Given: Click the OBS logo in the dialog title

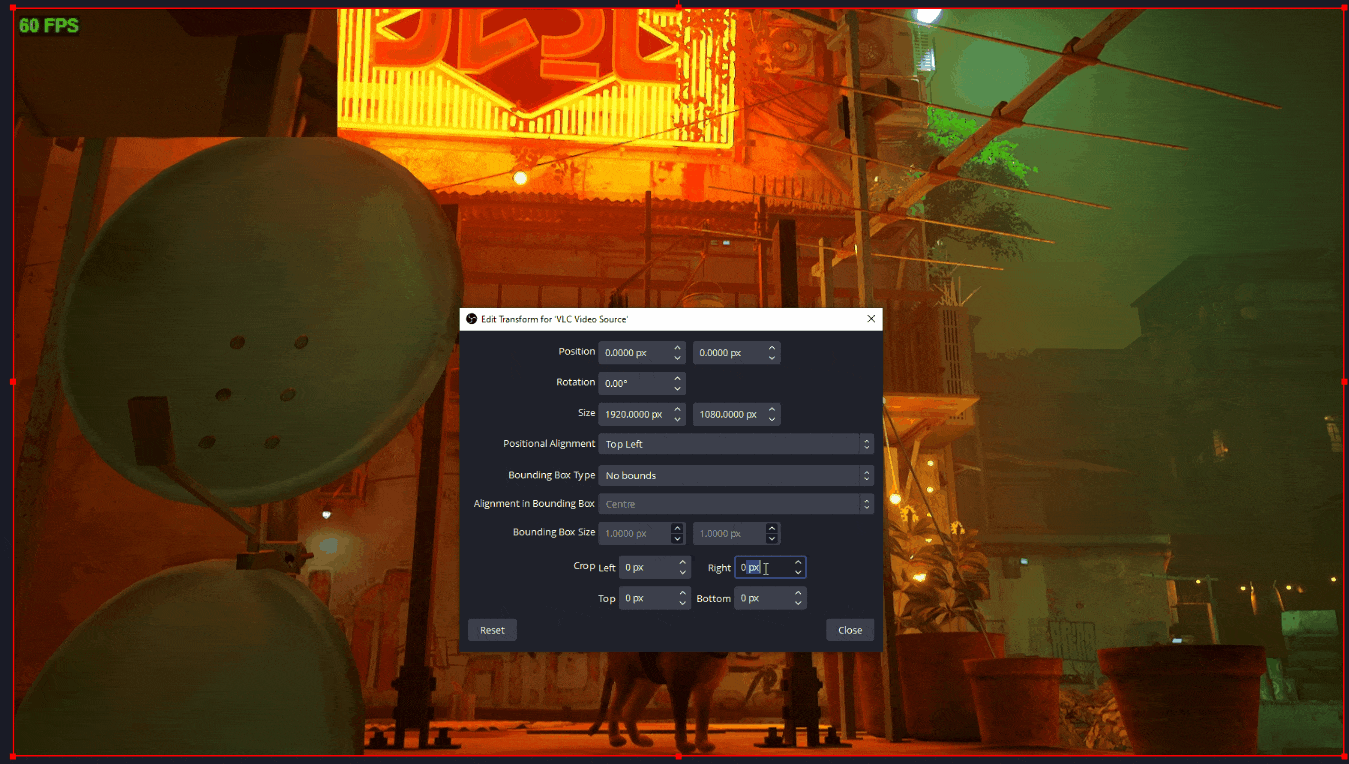Looking at the screenshot, I should pyautogui.click(x=472, y=319).
